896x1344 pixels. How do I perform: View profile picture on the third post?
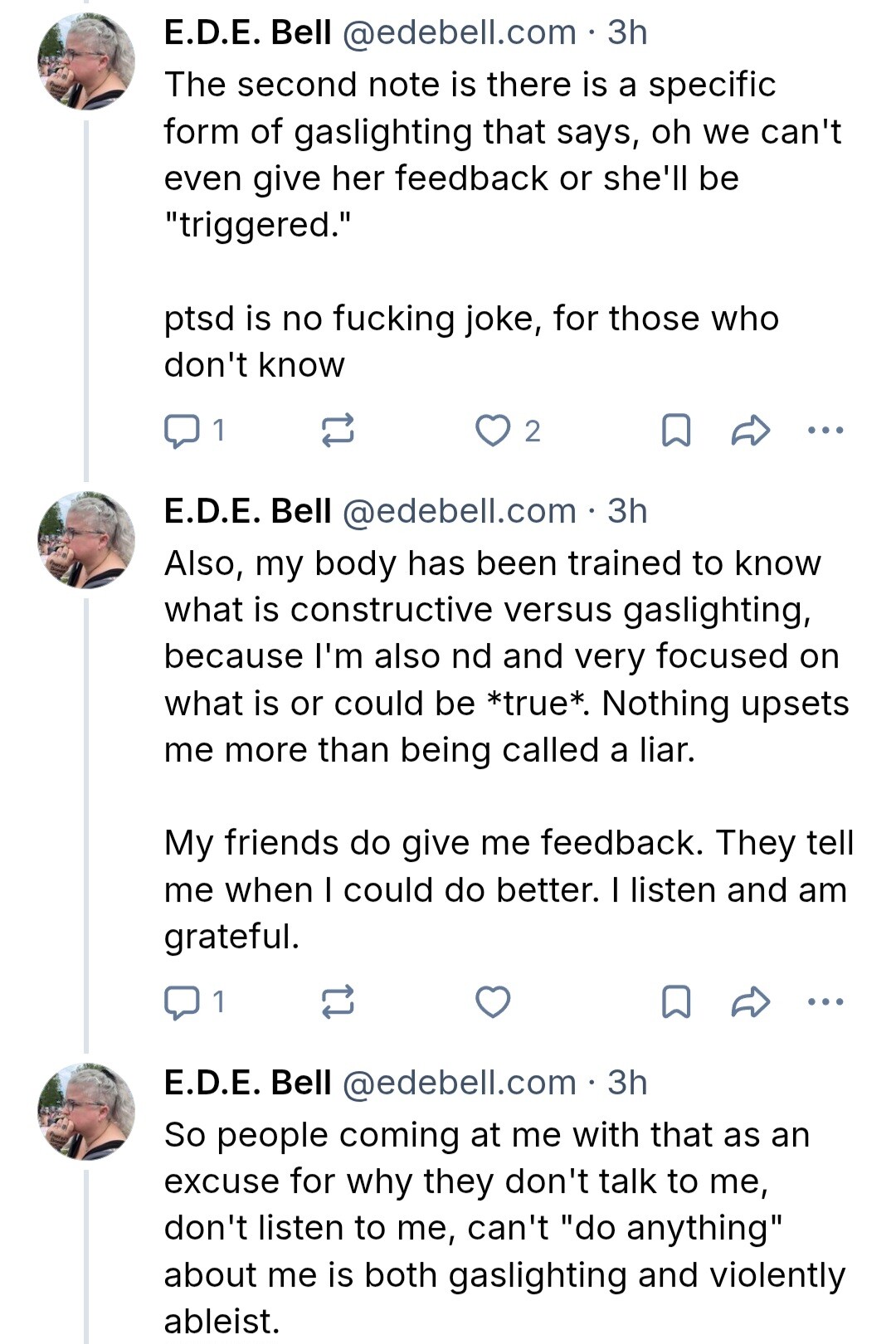tap(86, 1112)
